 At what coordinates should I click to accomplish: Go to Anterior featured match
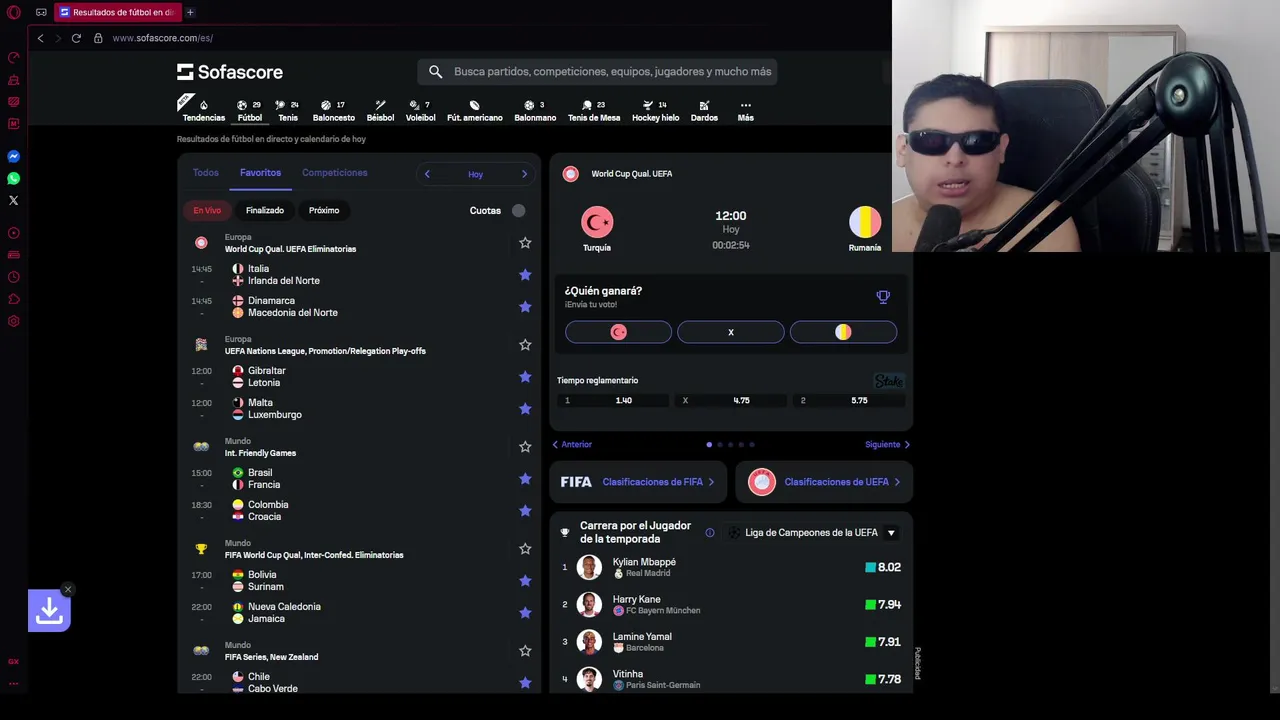point(572,444)
